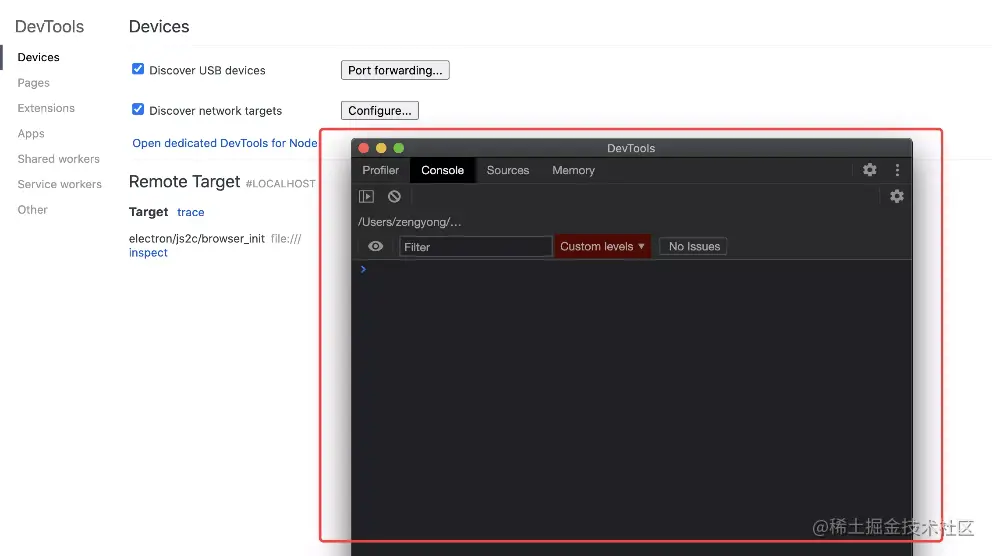The width and height of the screenshot is (992, 556).
Task: Open Service workers in the sidebar
Action: 59,184
